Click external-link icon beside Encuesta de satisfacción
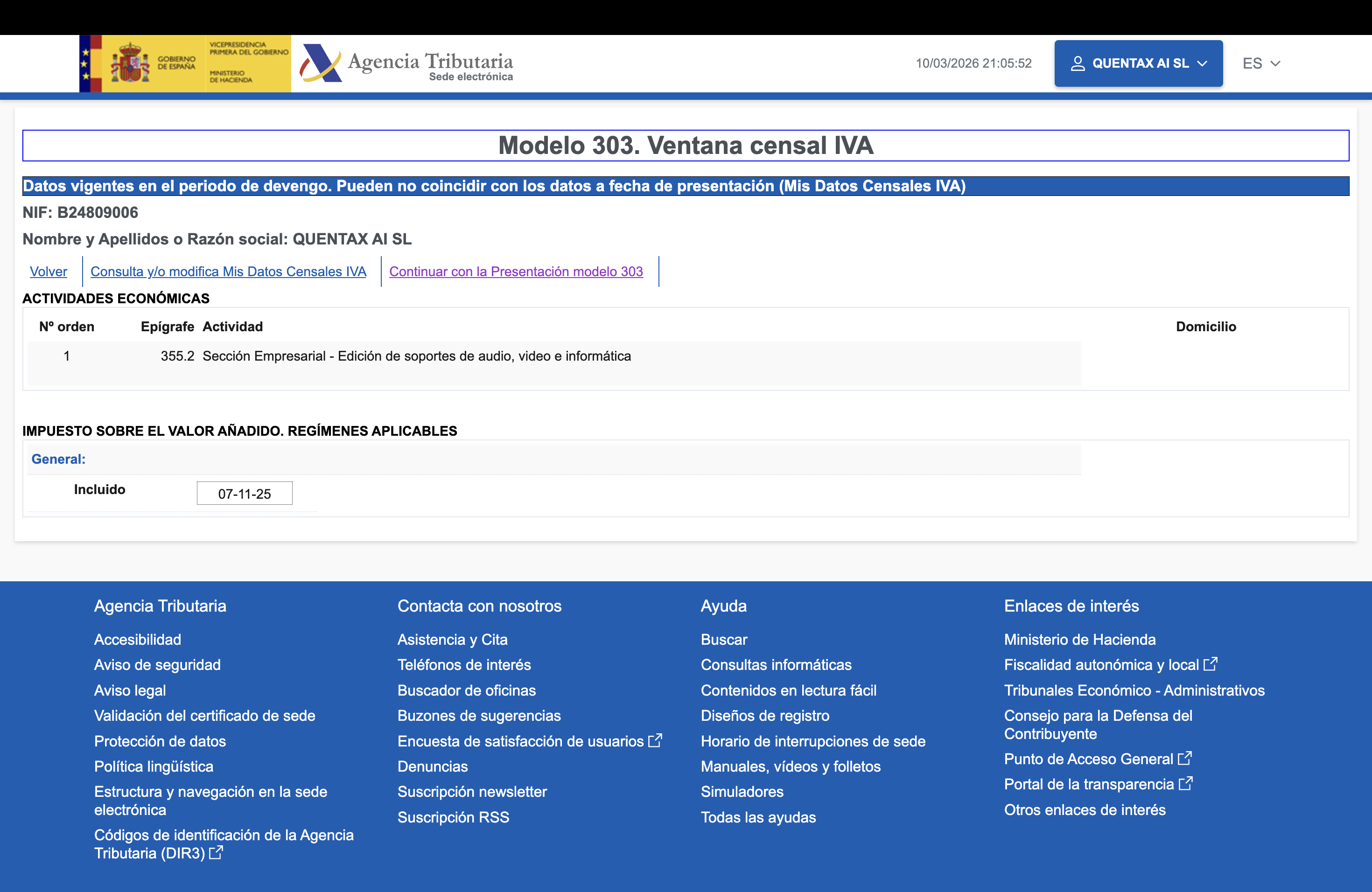1372x892 pixels. point(656,740)
